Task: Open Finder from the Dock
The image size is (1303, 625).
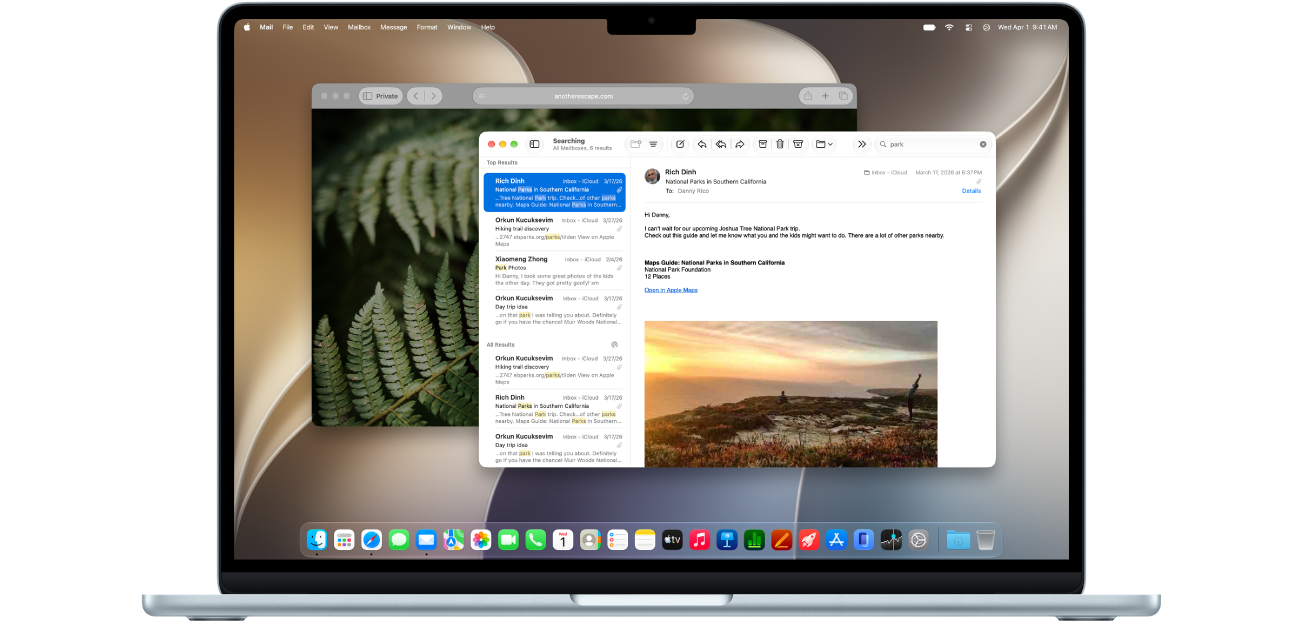Action: (317, 539)
